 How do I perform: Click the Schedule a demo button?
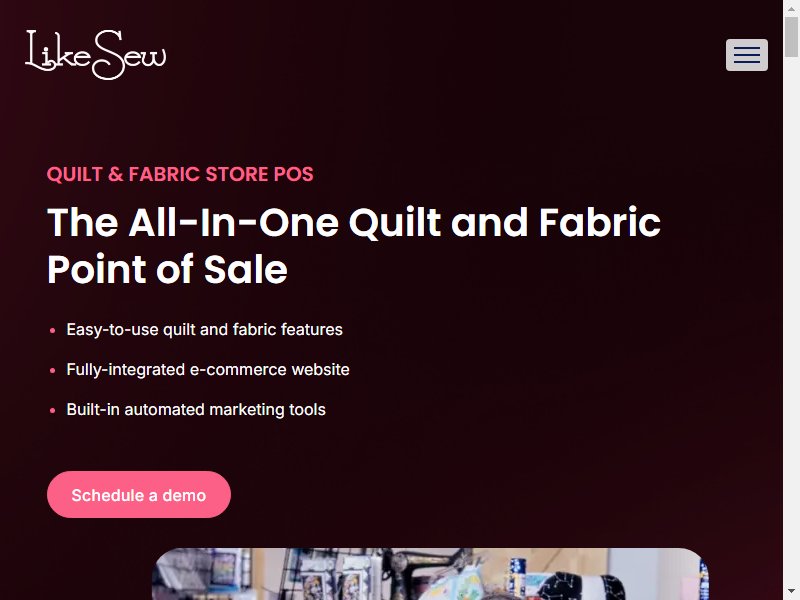[139, 494]
